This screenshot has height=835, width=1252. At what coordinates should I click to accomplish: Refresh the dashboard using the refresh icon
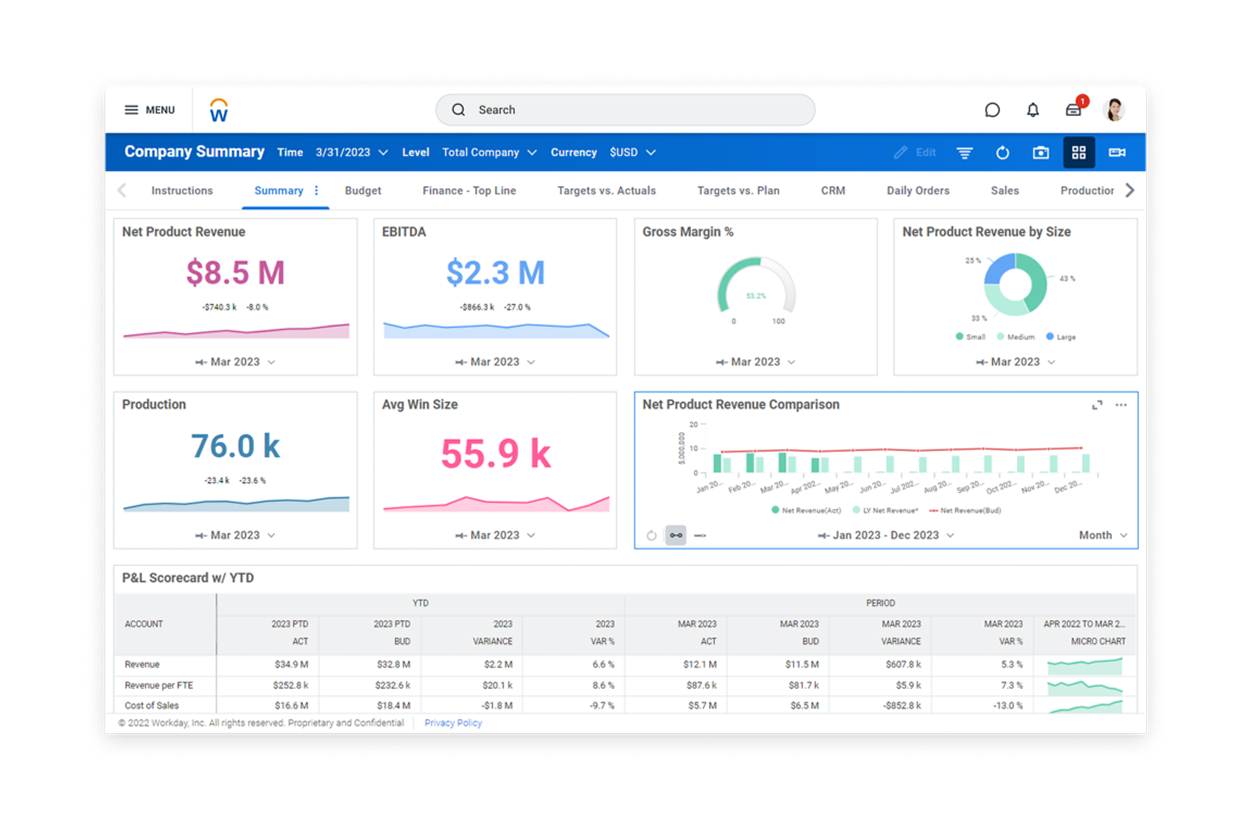1002,152
